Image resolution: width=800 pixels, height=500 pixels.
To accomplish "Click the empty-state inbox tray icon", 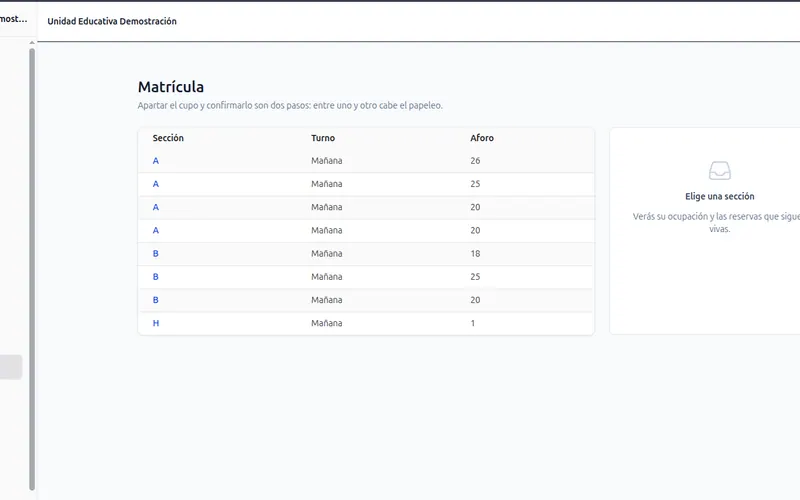I will pos(719,171).
